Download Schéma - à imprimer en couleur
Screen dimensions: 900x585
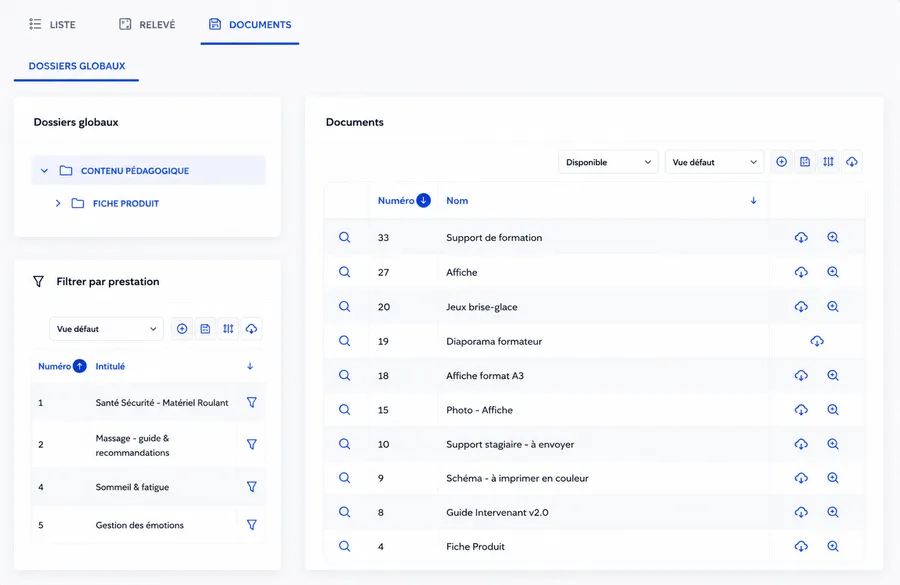coord(801,478)
